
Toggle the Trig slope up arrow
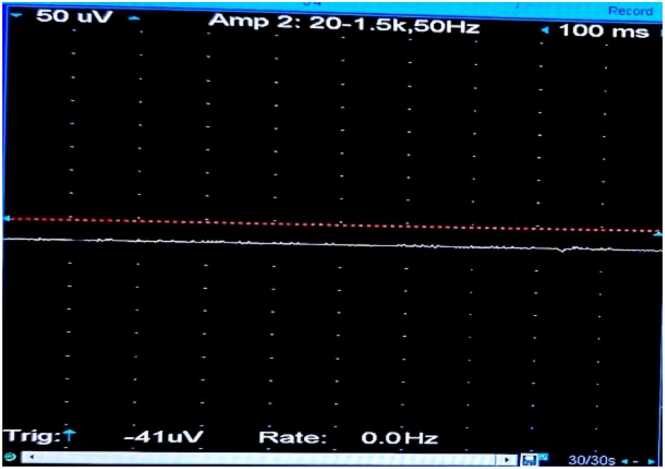[x=69, y=436]
